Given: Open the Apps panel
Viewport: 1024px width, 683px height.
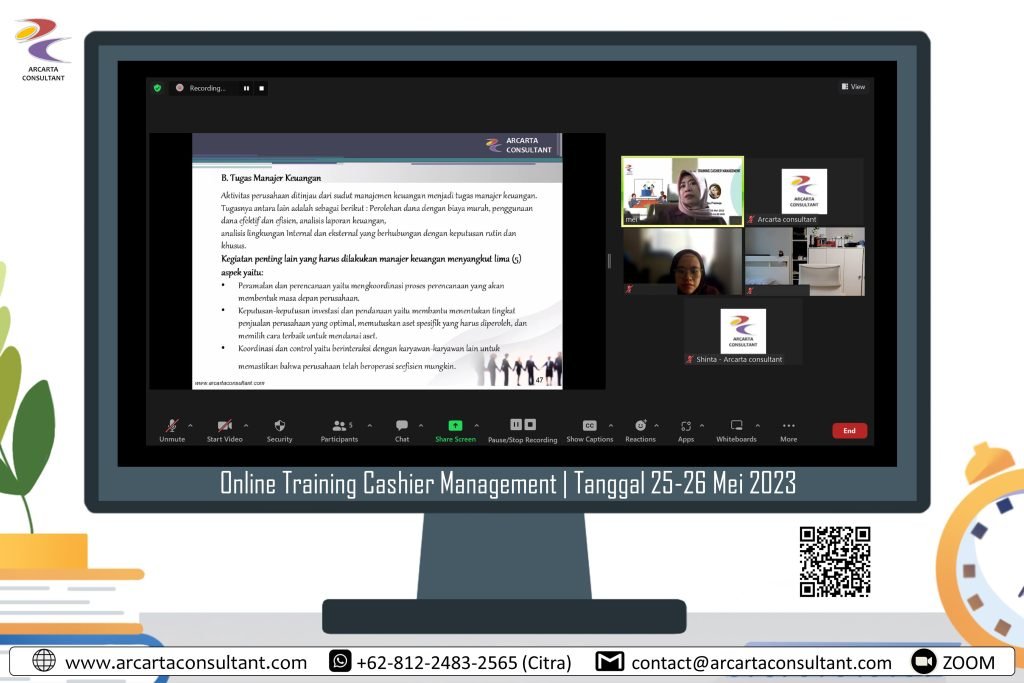Looking at the screenshot, I should pyautogui.click(x=685, y=426).
